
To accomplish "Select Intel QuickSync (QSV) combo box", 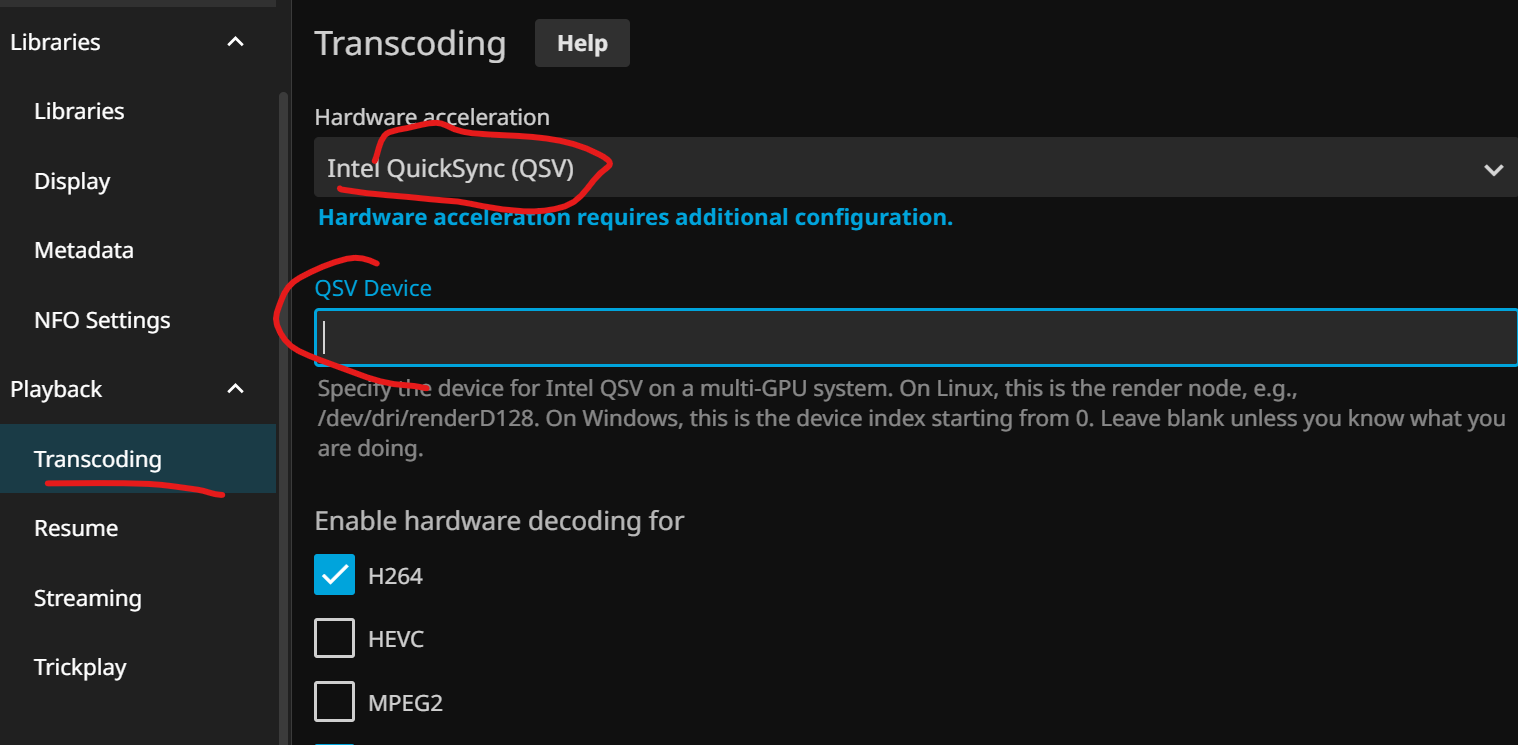I will point(916,169).
